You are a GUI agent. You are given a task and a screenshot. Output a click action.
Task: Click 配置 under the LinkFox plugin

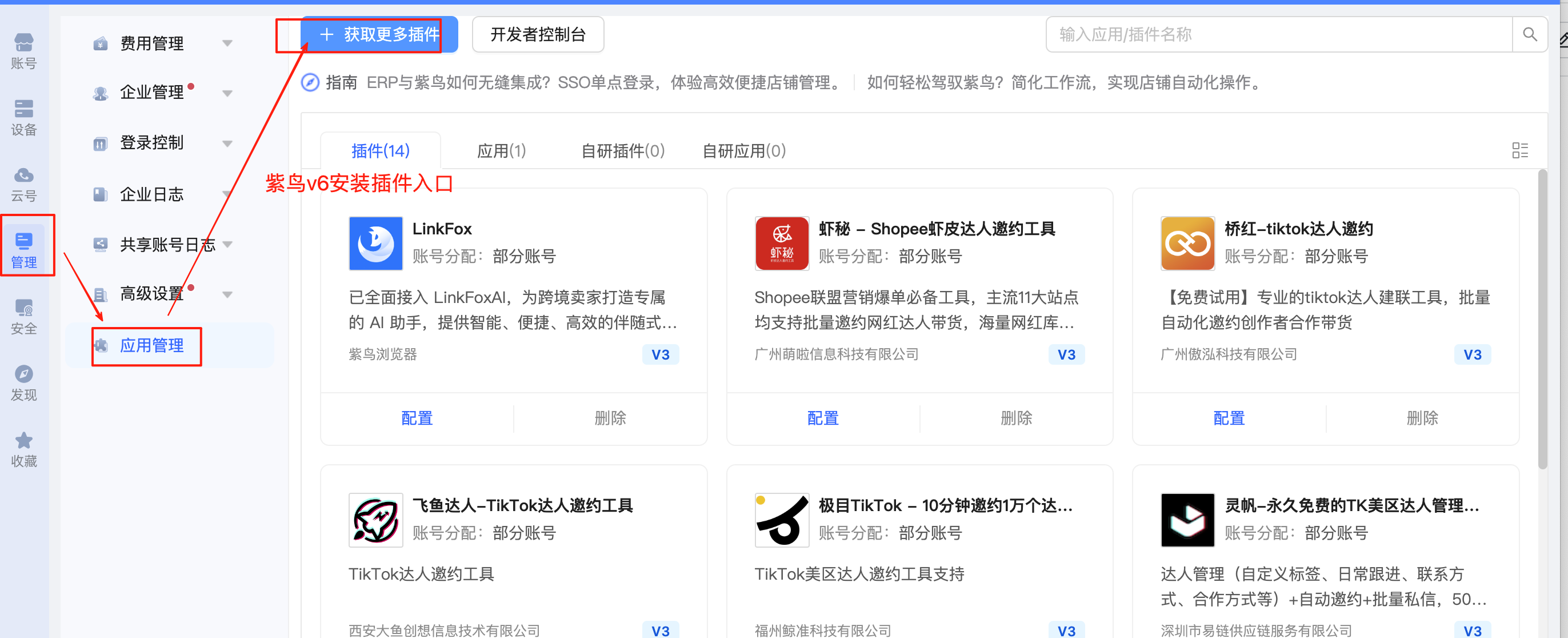(417, 418)
